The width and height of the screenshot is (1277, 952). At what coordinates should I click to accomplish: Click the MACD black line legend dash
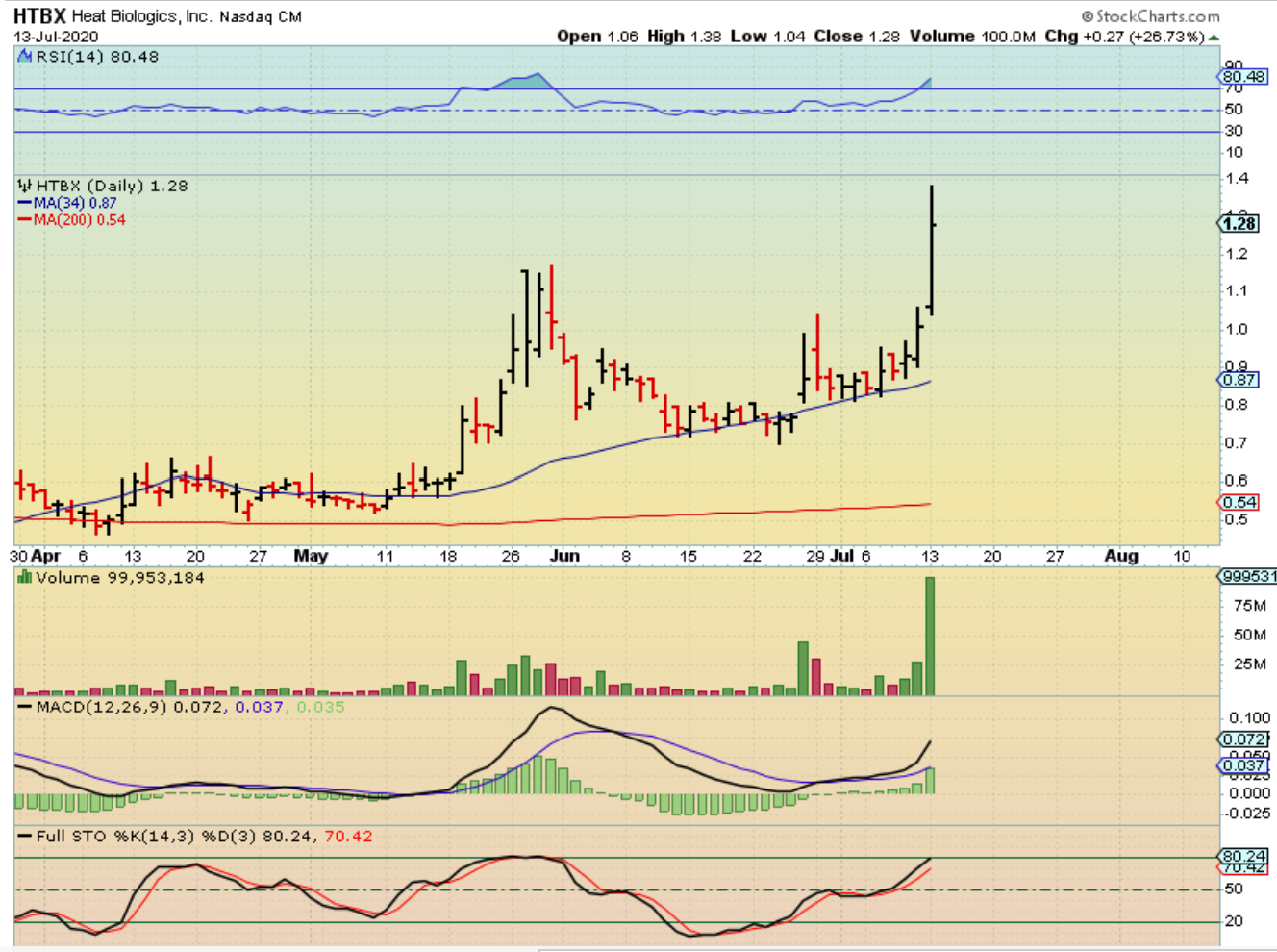click(x=25, y=707)
